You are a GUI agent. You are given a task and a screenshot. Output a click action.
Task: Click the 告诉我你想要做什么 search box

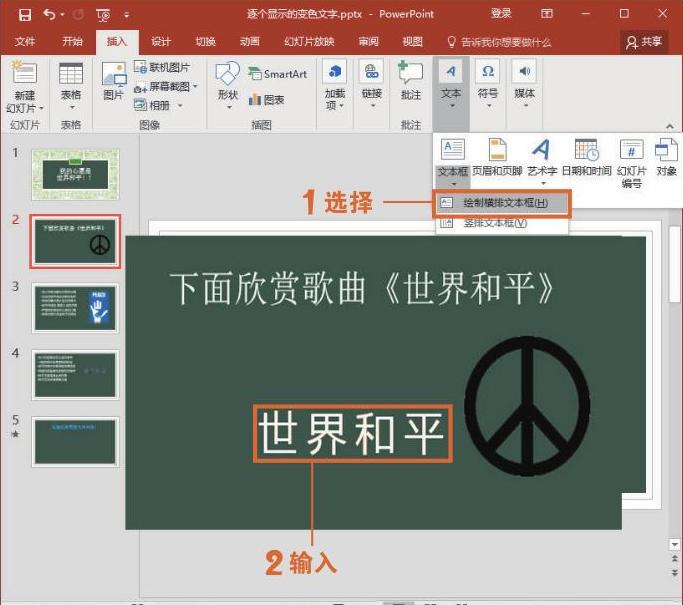pyautogui.click(x=499, y=42)
